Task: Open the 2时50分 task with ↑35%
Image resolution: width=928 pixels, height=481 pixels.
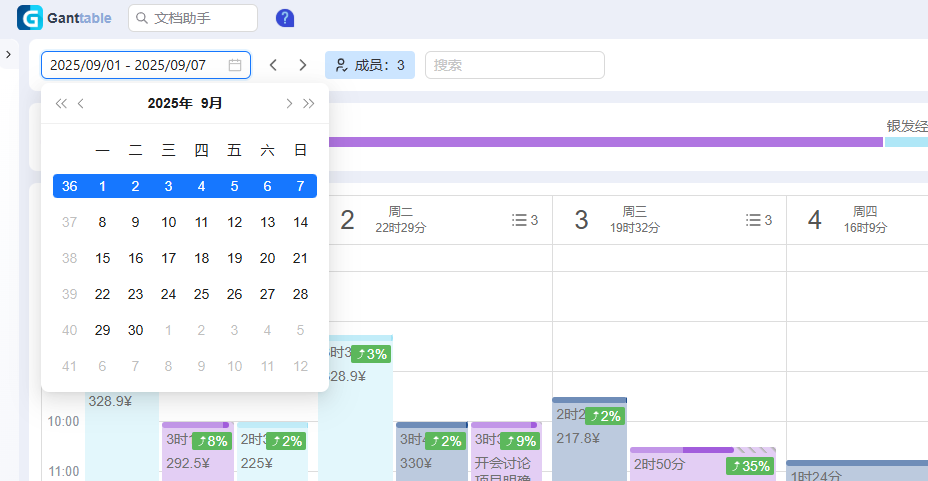Action: pos(703,464)
